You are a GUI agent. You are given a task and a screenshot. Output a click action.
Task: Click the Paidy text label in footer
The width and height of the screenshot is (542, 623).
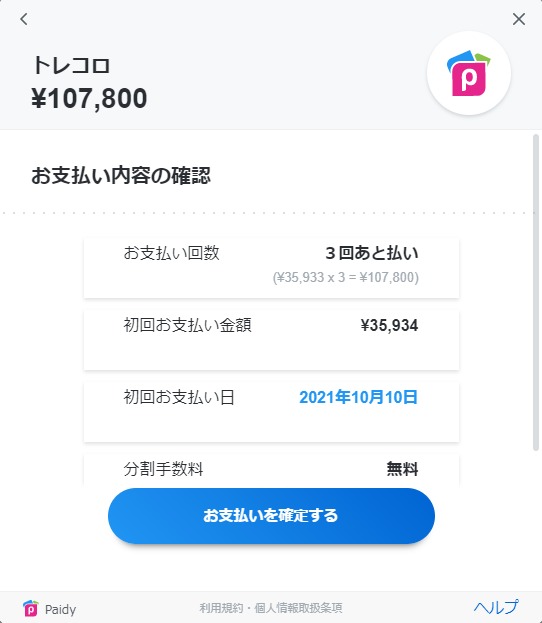(x=60, y=609)
